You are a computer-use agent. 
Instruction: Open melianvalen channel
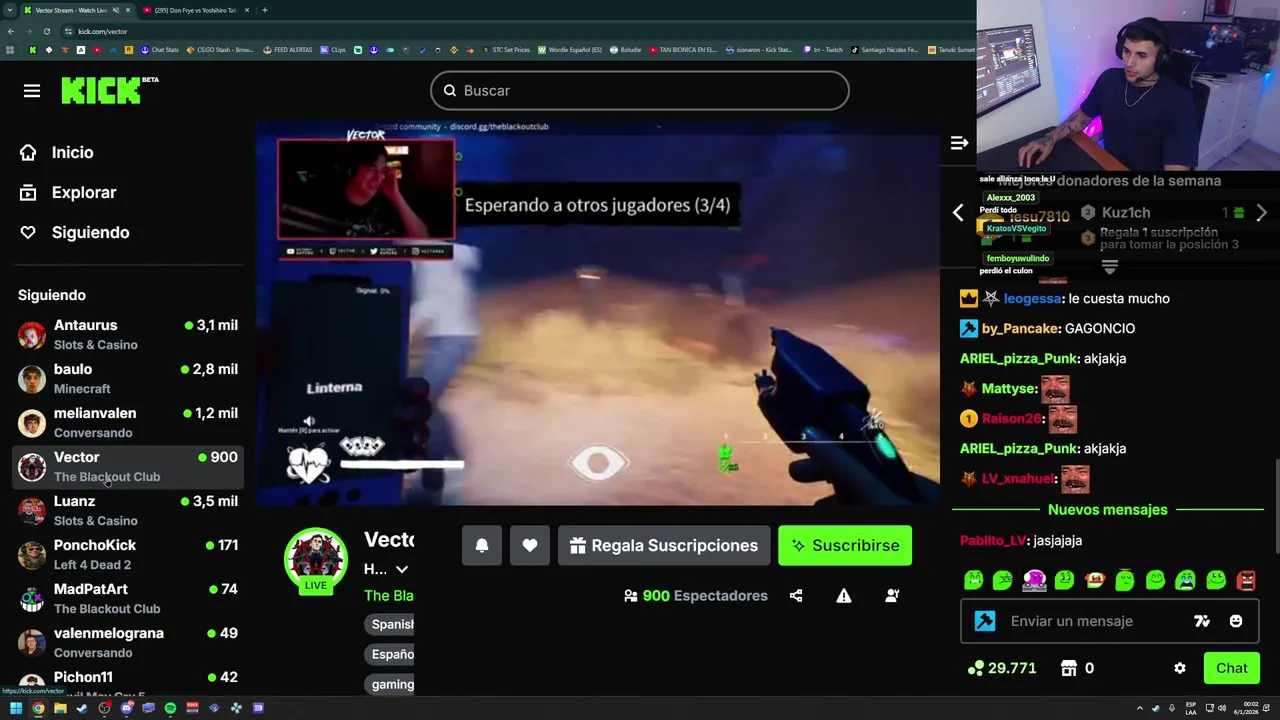point(128,423)
